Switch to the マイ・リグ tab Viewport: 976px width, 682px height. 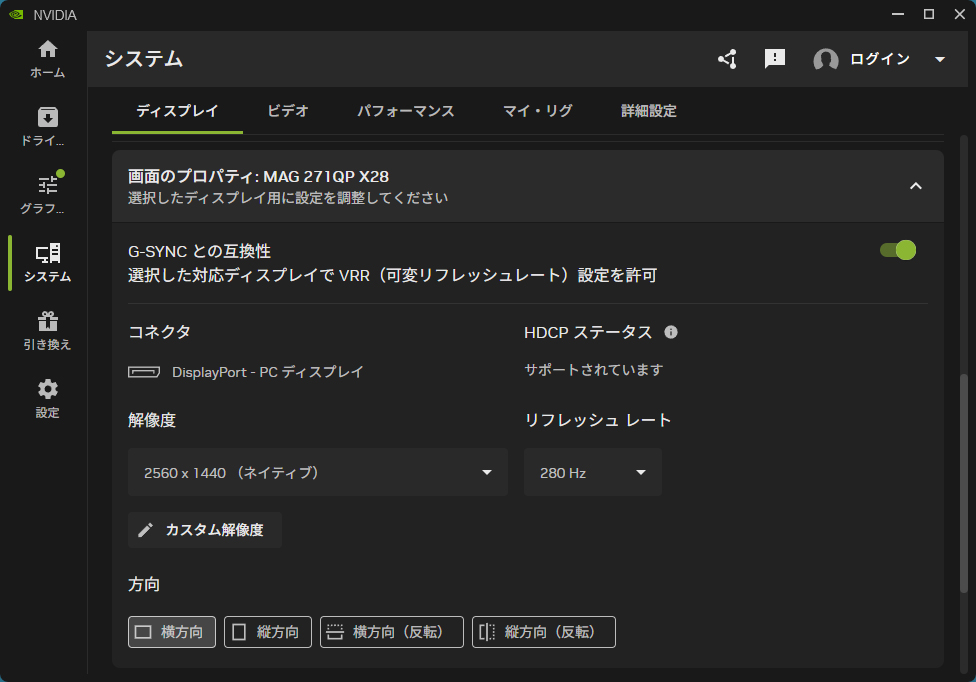click(x=538, y=111)
